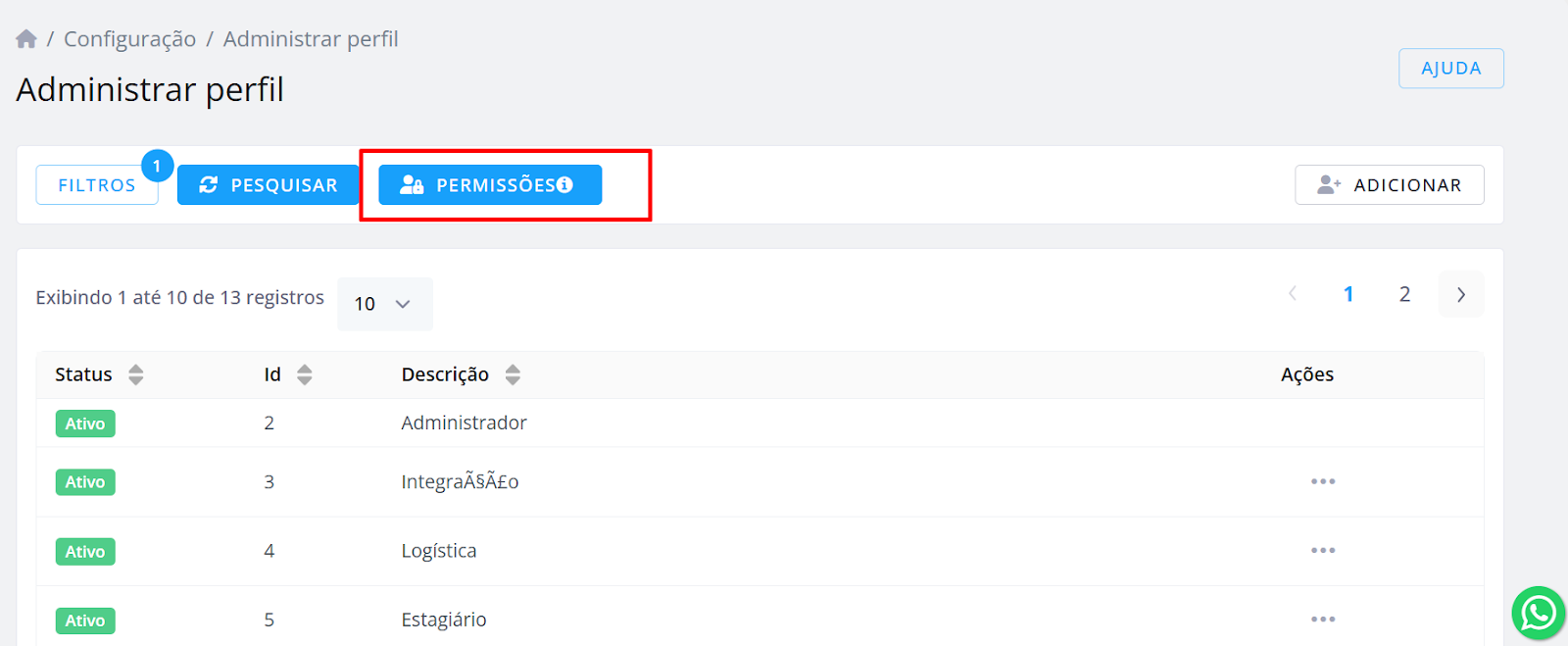Screen dimensions: 1568x646
Task: Go to previous page with left chevron
Action: point(1293,294)
